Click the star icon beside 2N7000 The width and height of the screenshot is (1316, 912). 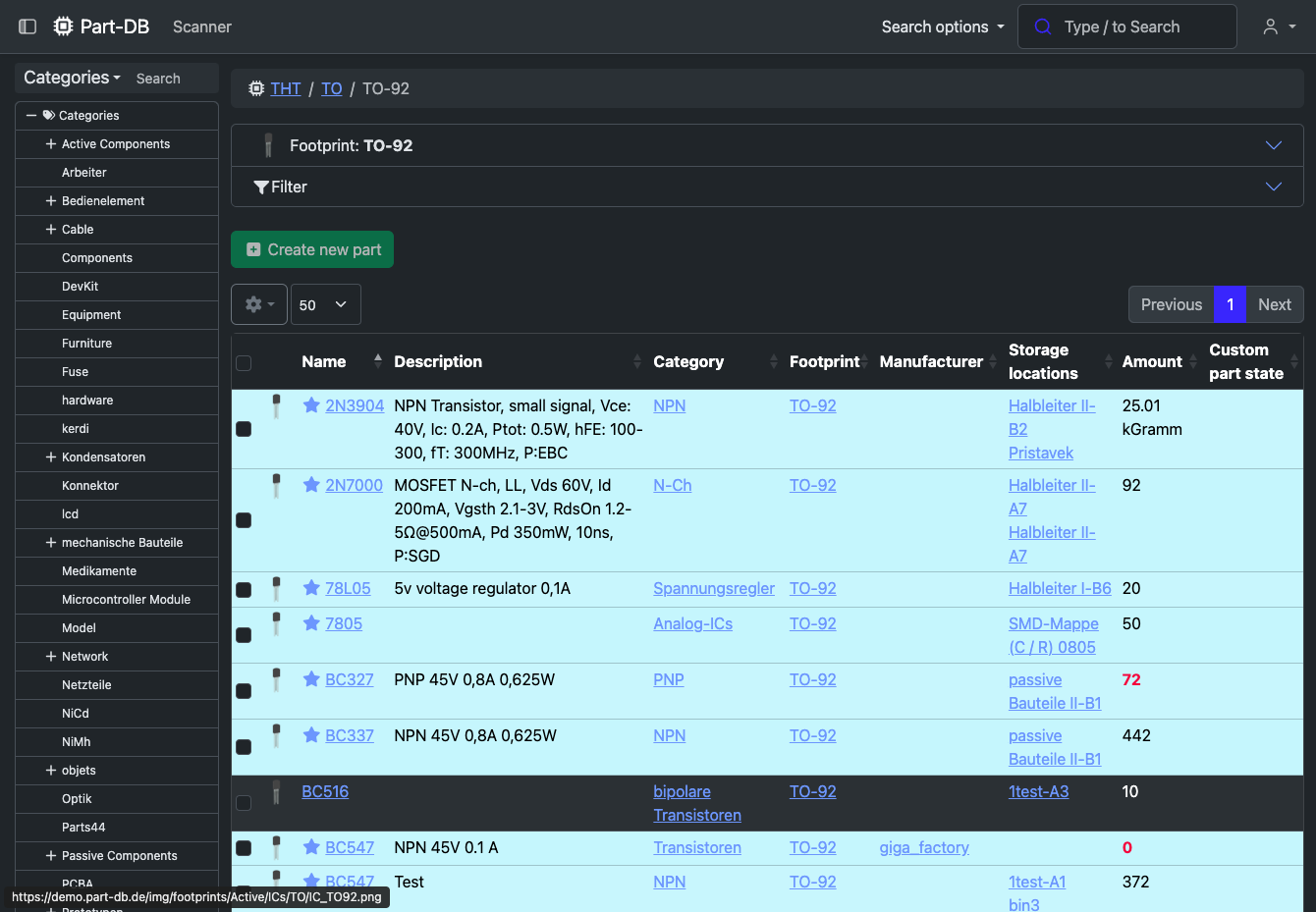(311, 485)
